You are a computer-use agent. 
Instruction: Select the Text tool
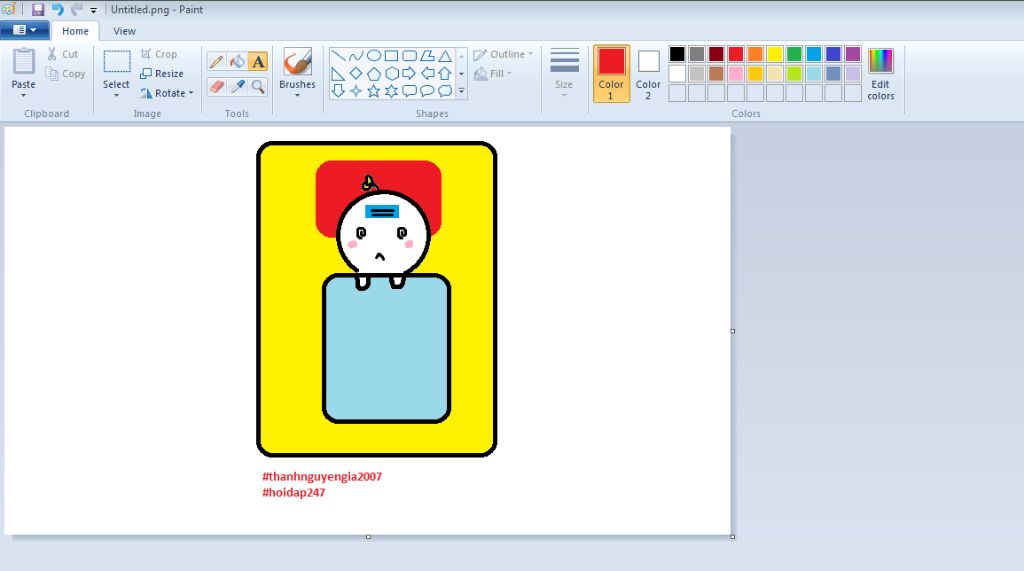258,62
